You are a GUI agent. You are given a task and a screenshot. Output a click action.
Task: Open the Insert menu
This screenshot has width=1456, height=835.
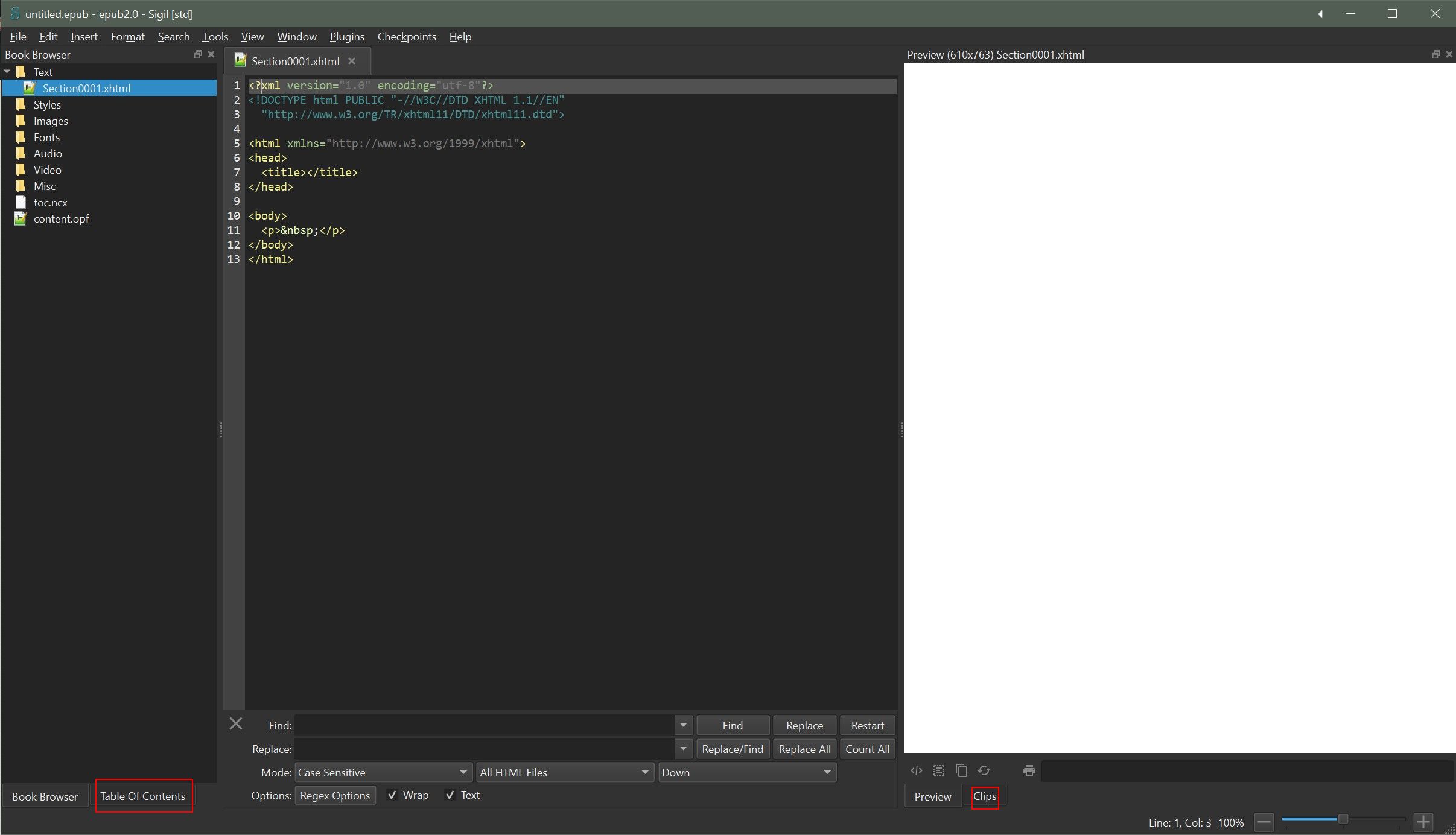[x=84, y=36]
